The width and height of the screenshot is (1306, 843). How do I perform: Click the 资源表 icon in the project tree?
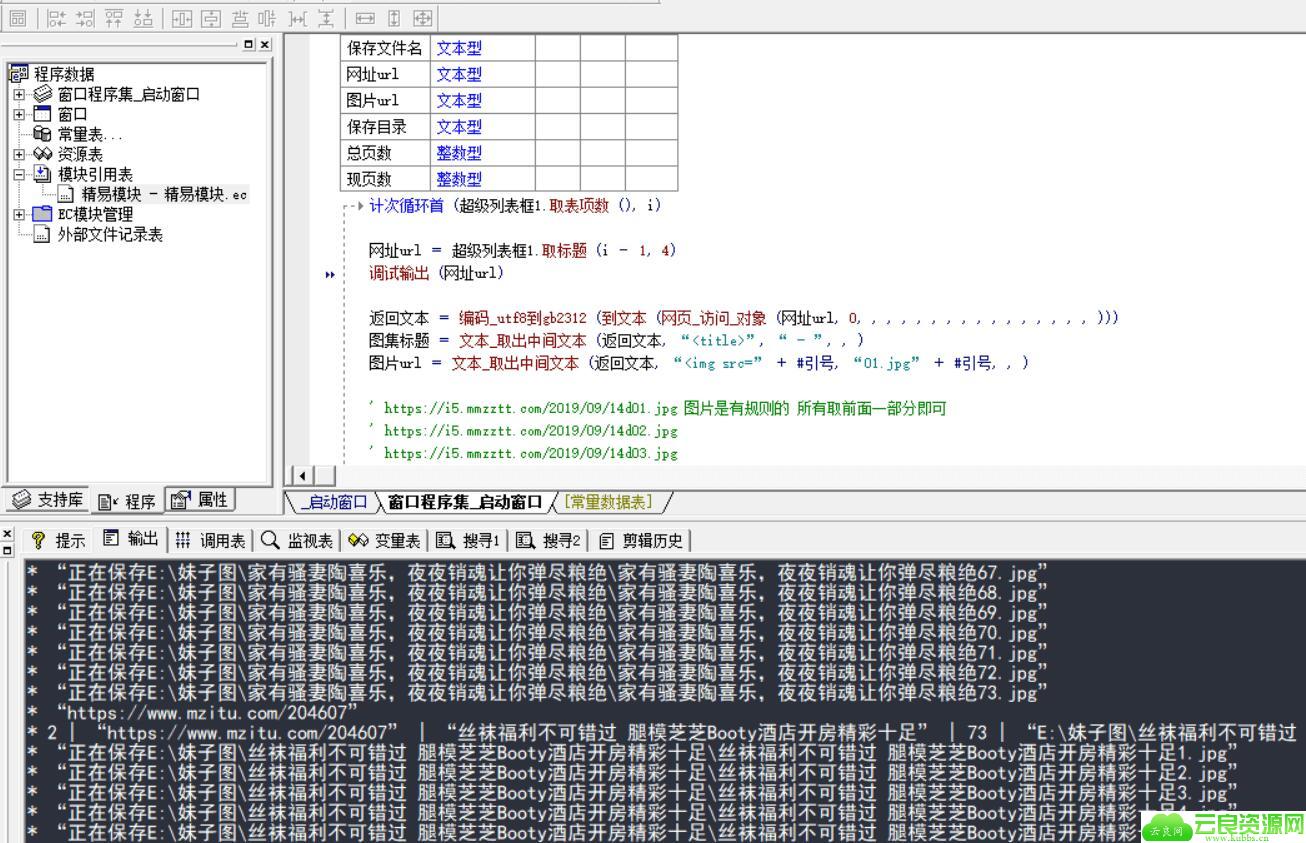[x=42, y=154]
